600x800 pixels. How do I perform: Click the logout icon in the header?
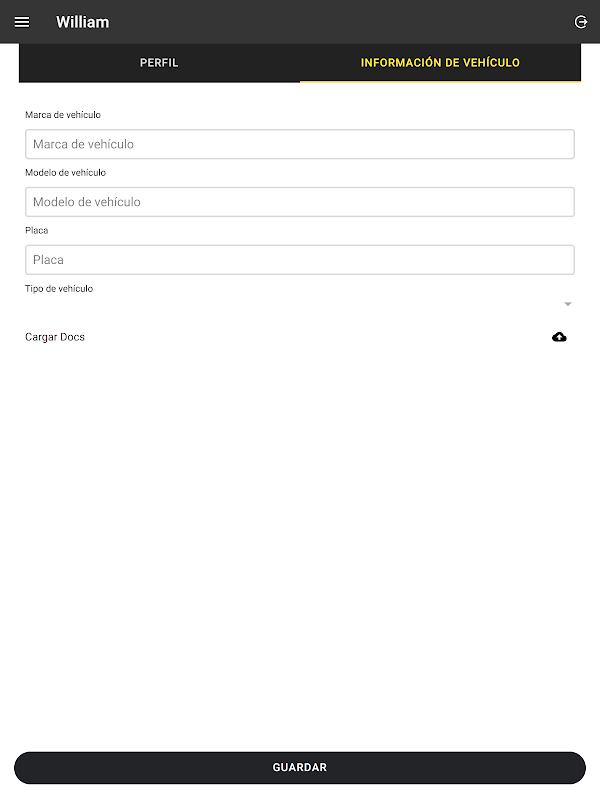click(581, 22)
